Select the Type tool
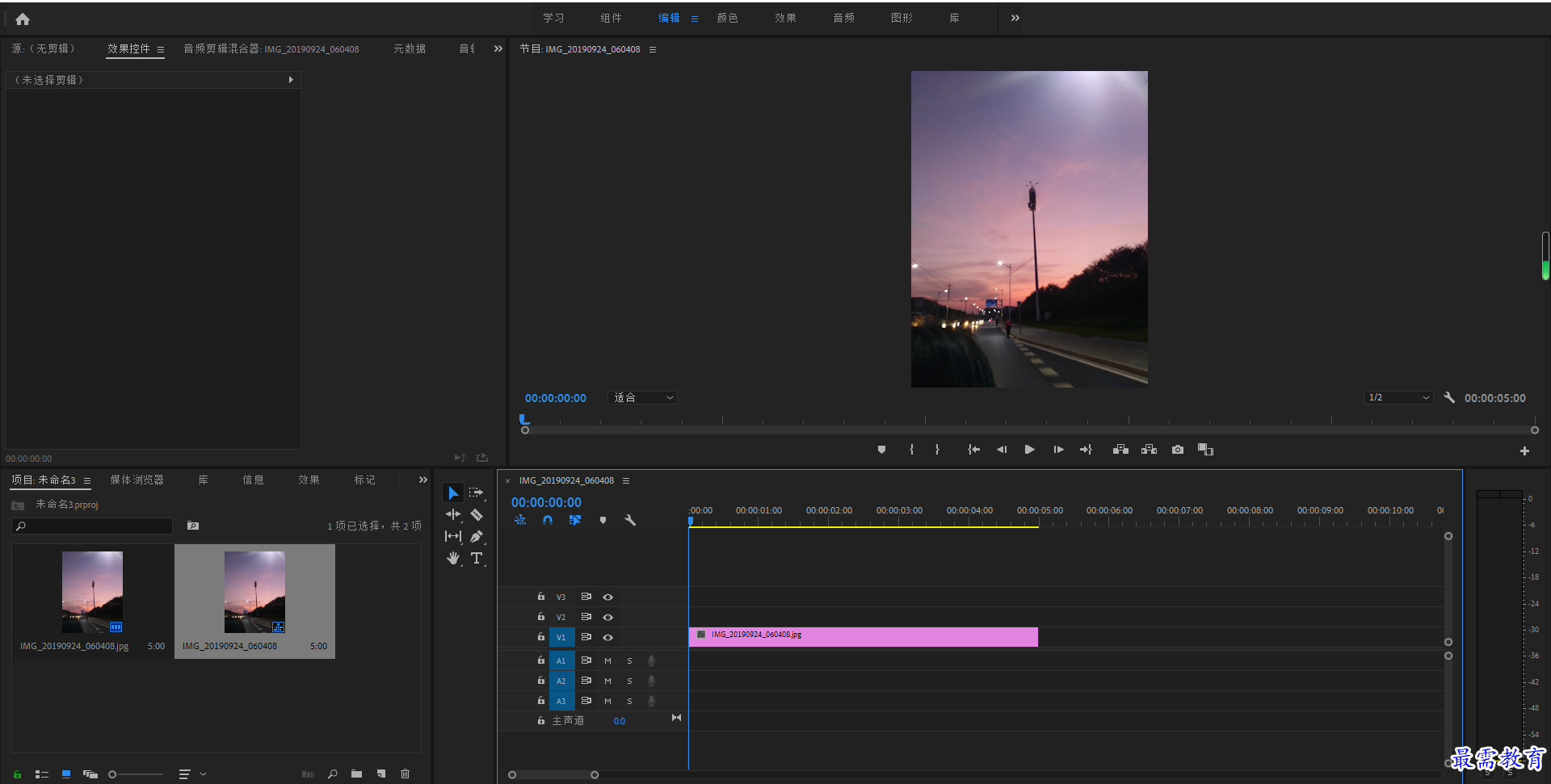The width and height of the screenshot is (1551, 784). 477,558
